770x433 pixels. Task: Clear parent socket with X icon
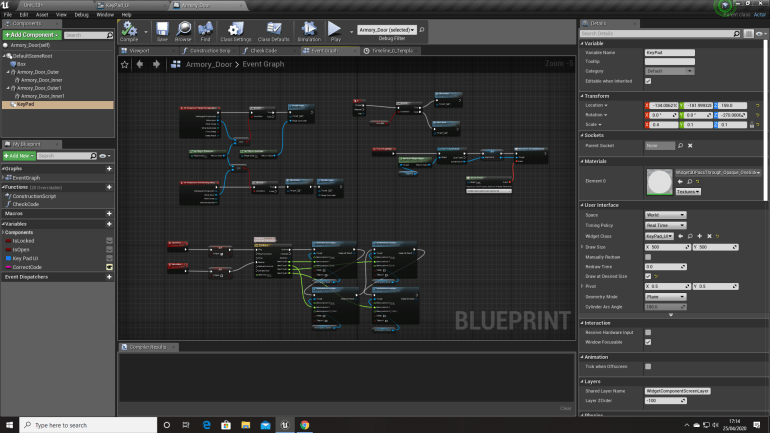(x=690, y=146)
